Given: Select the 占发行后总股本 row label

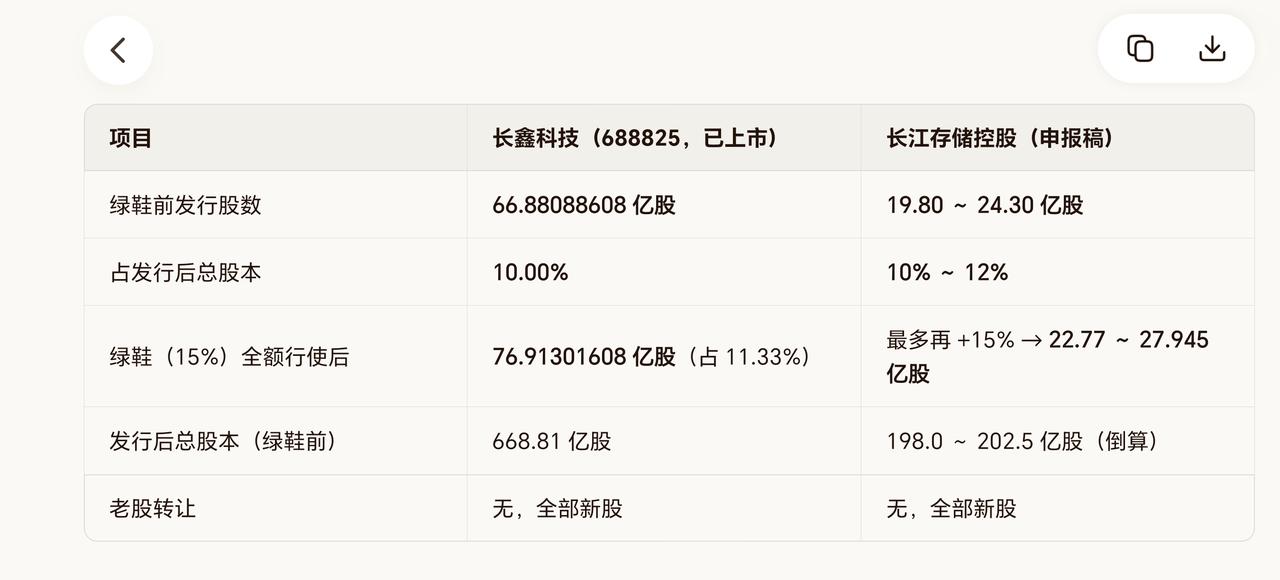Looking at the screenshot, I should click(186, 272).
